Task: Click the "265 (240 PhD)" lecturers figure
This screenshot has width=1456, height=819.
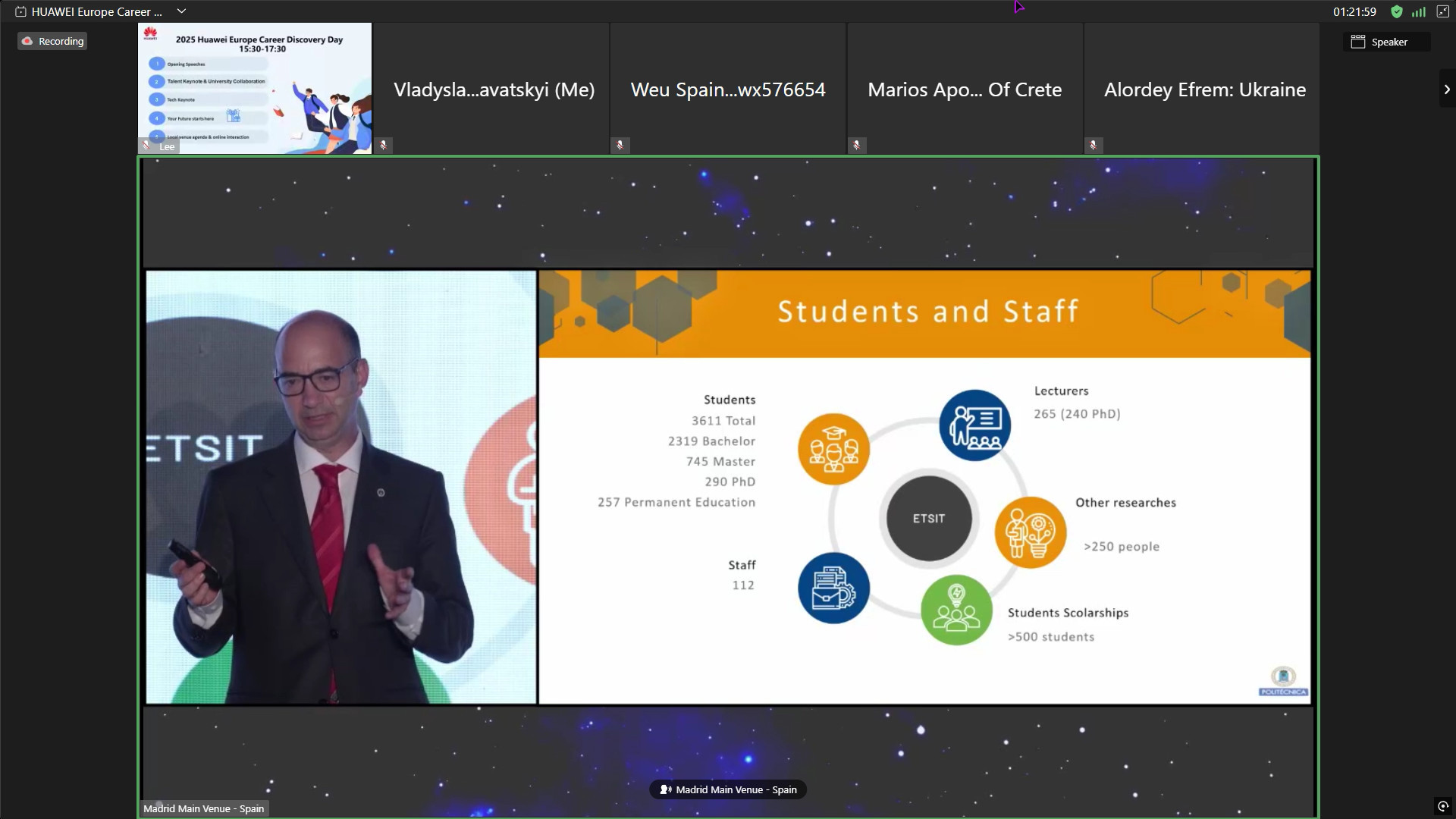Action: [x=1077, y=414]
